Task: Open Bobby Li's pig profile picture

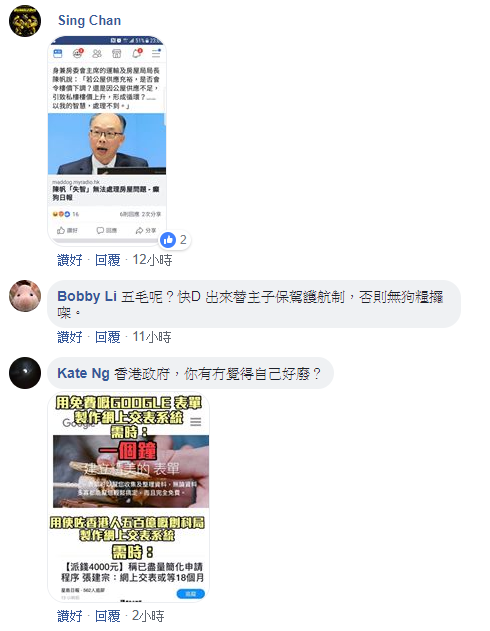Action: (x=25, y=296)
